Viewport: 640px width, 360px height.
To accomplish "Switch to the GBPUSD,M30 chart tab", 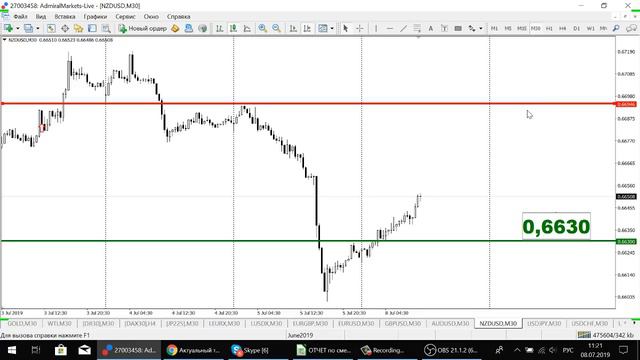I will (402, 323).
